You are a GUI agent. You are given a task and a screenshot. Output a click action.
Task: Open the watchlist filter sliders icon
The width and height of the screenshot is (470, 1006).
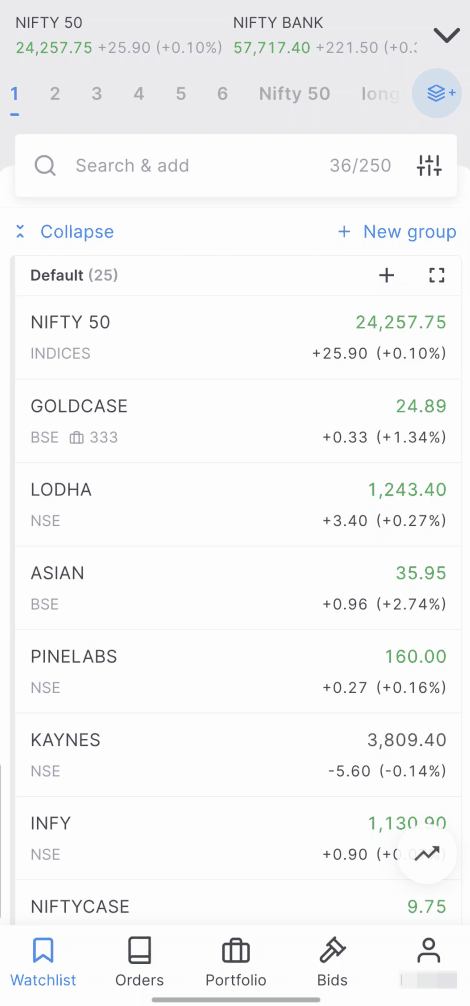pyautogui.click(x=429, y=166)
